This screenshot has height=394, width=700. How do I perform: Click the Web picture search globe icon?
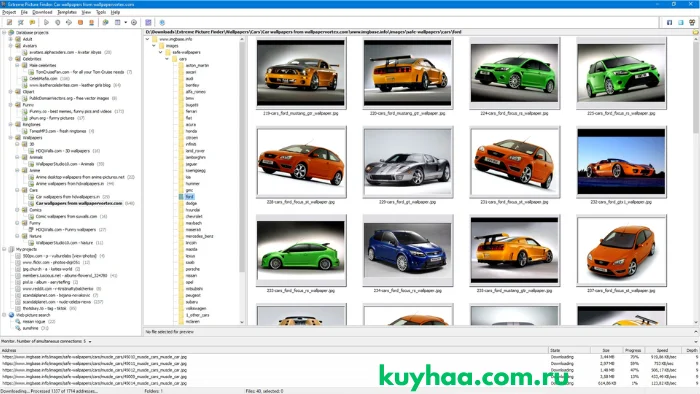tap(11, 315)
